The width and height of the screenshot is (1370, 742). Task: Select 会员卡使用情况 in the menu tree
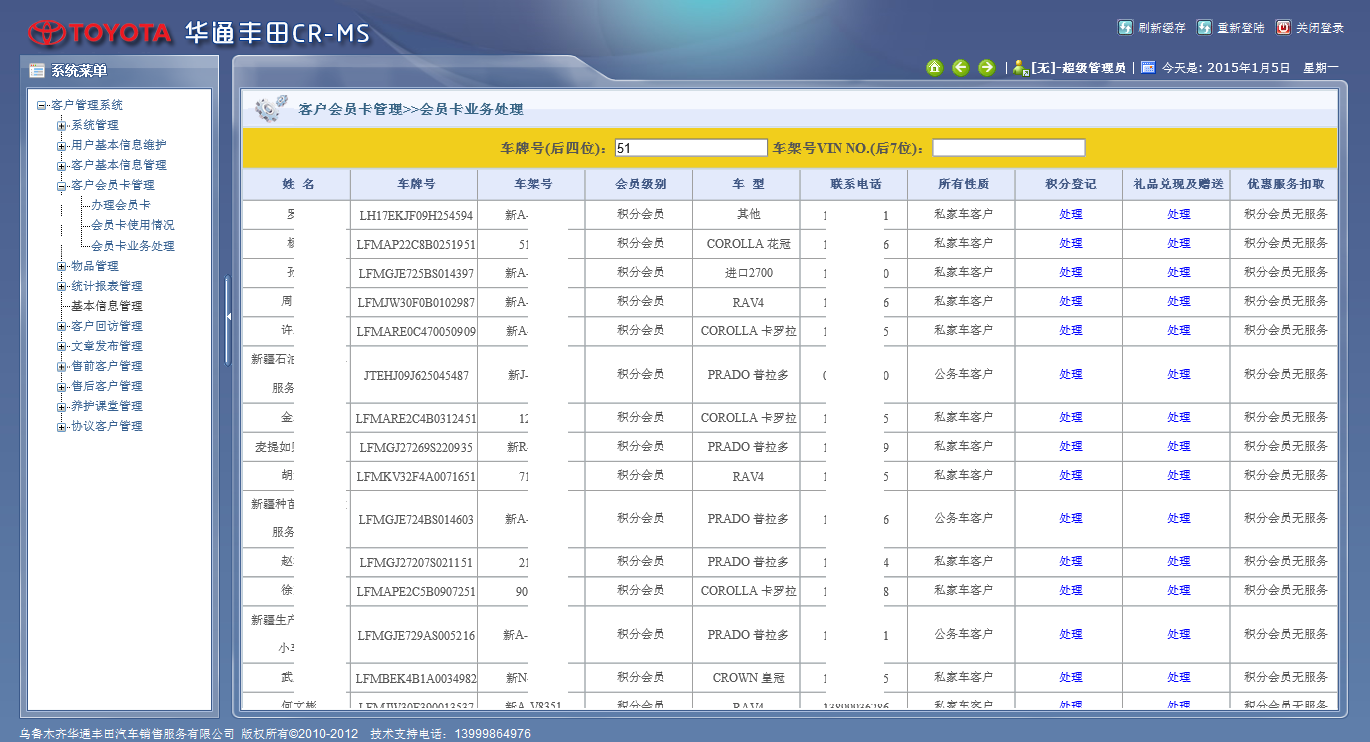pos(132,225)
